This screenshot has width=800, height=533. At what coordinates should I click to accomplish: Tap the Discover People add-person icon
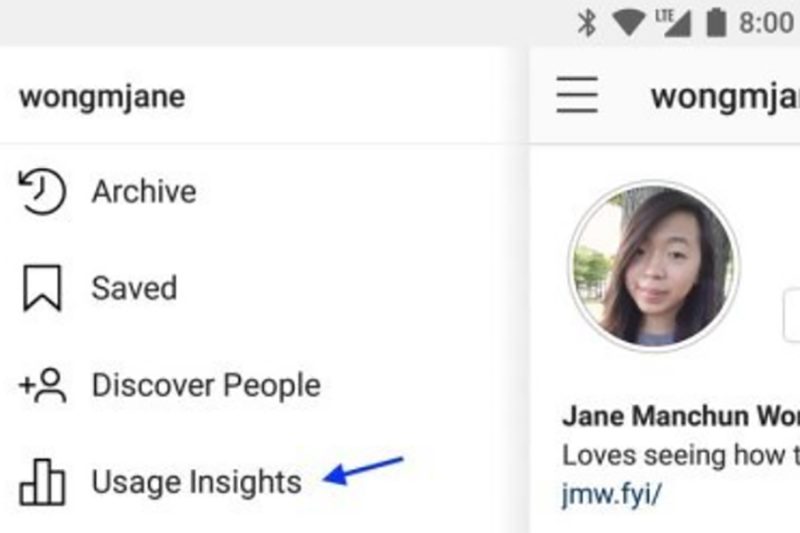tap(42, 385)
